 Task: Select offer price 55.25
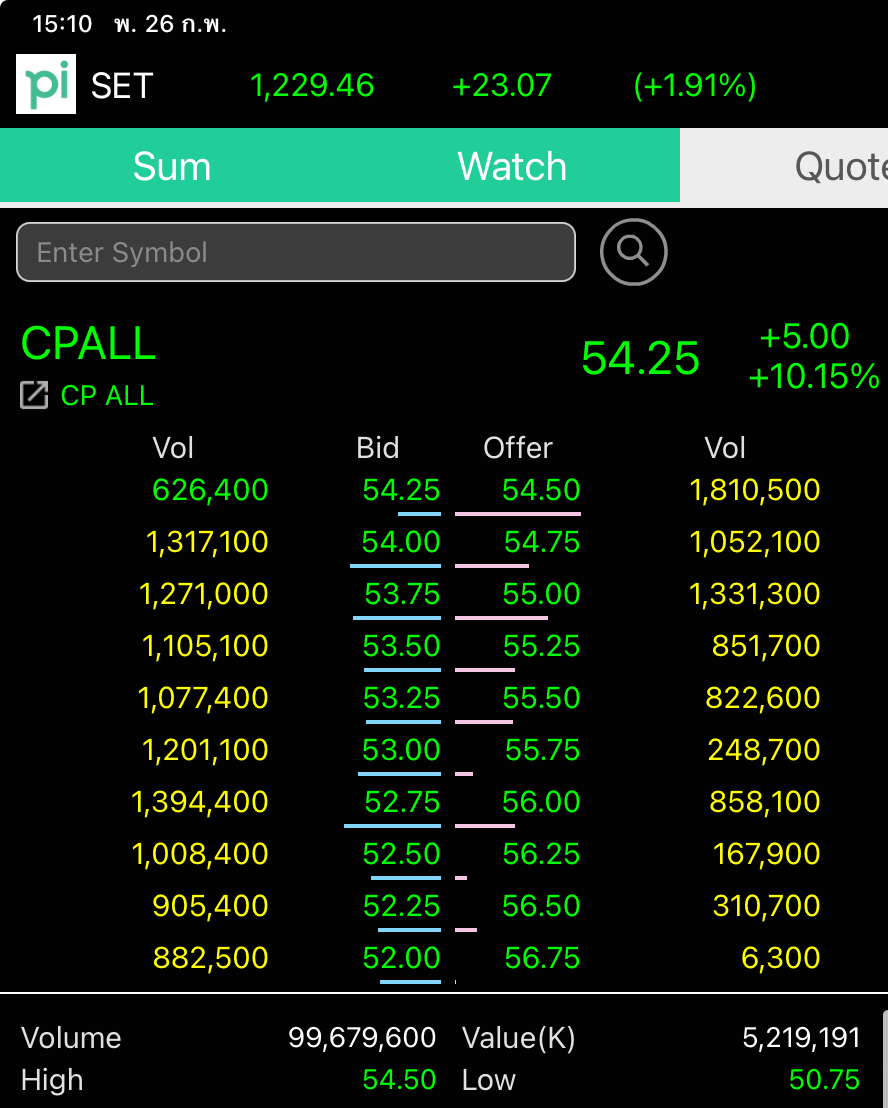pos(541,646)
